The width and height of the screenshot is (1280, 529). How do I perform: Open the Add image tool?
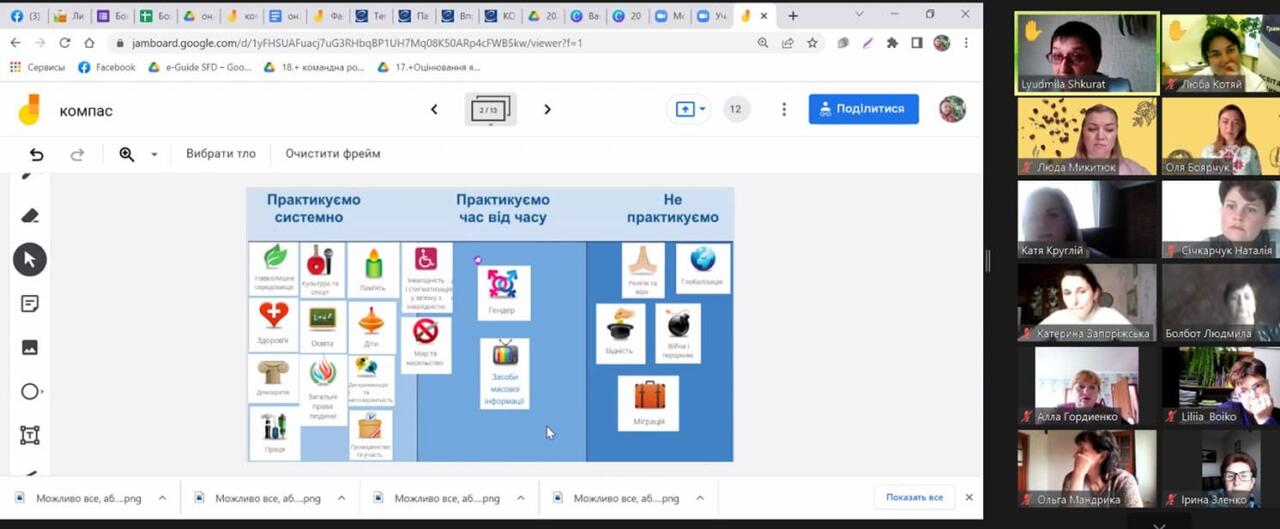tap(29, 347)
